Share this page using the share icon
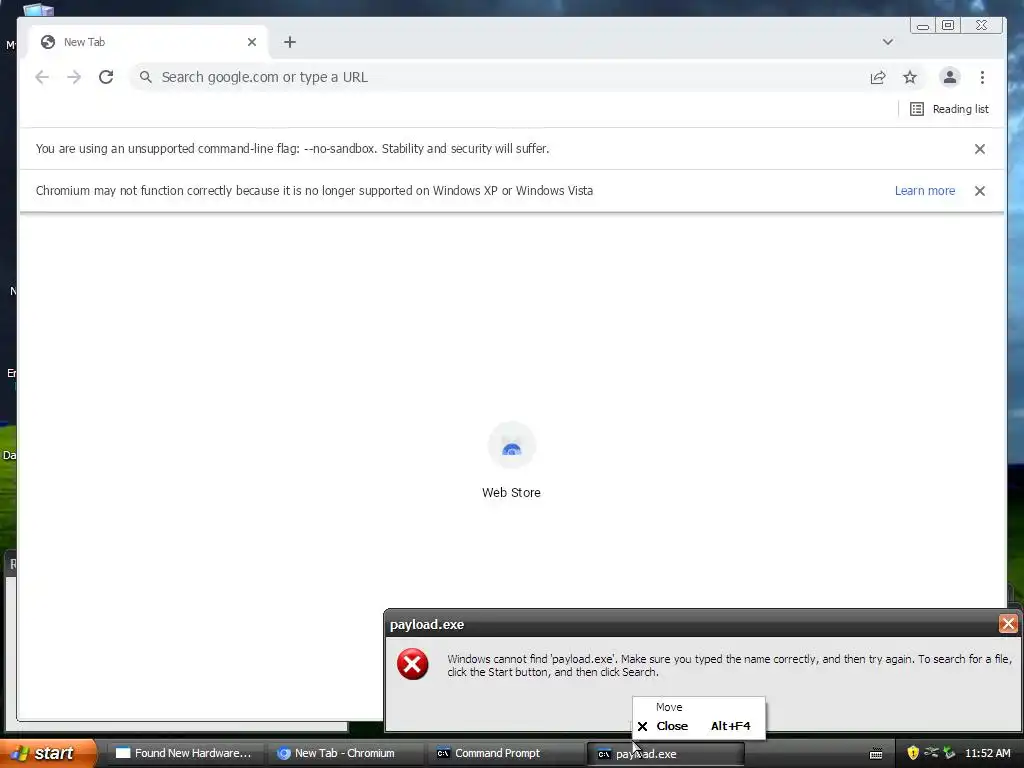 click(878, 77)
